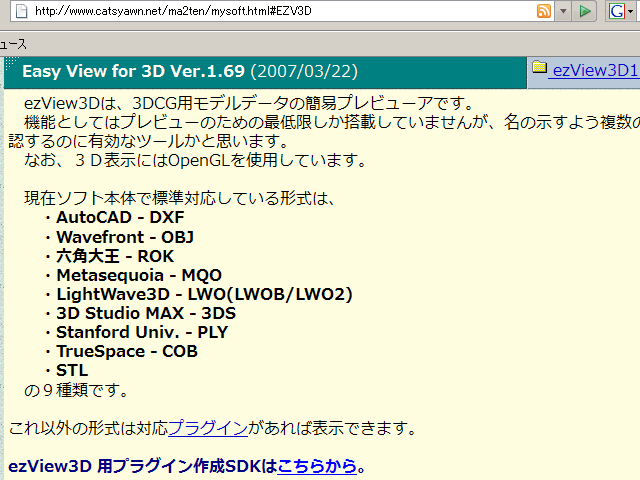Click the TrueSpace - COB list item
Viewport: 640px width, 480px height.
127,351
